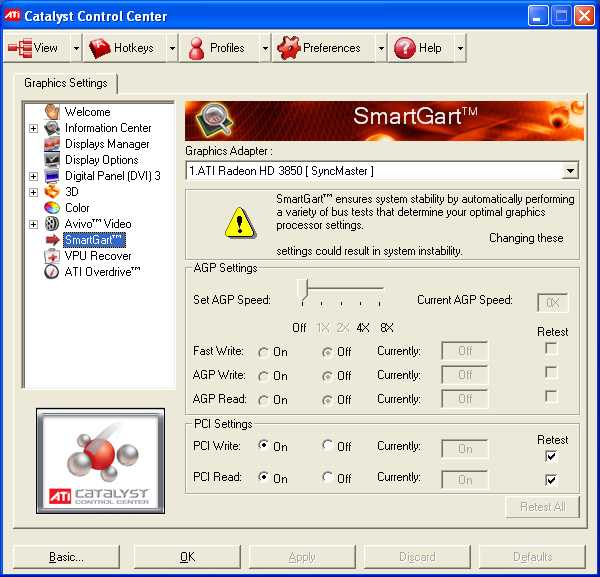Click the OK button
The width and height of the screenshot is (600, 577).
tap(187, 557)
